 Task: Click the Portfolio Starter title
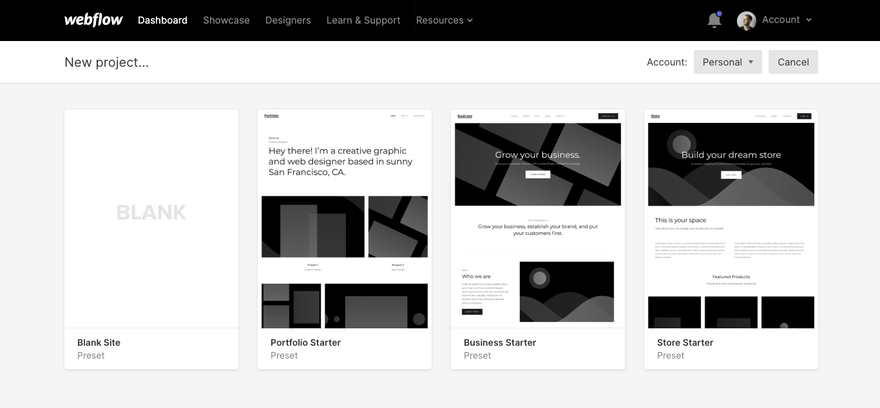click(305, 342)
